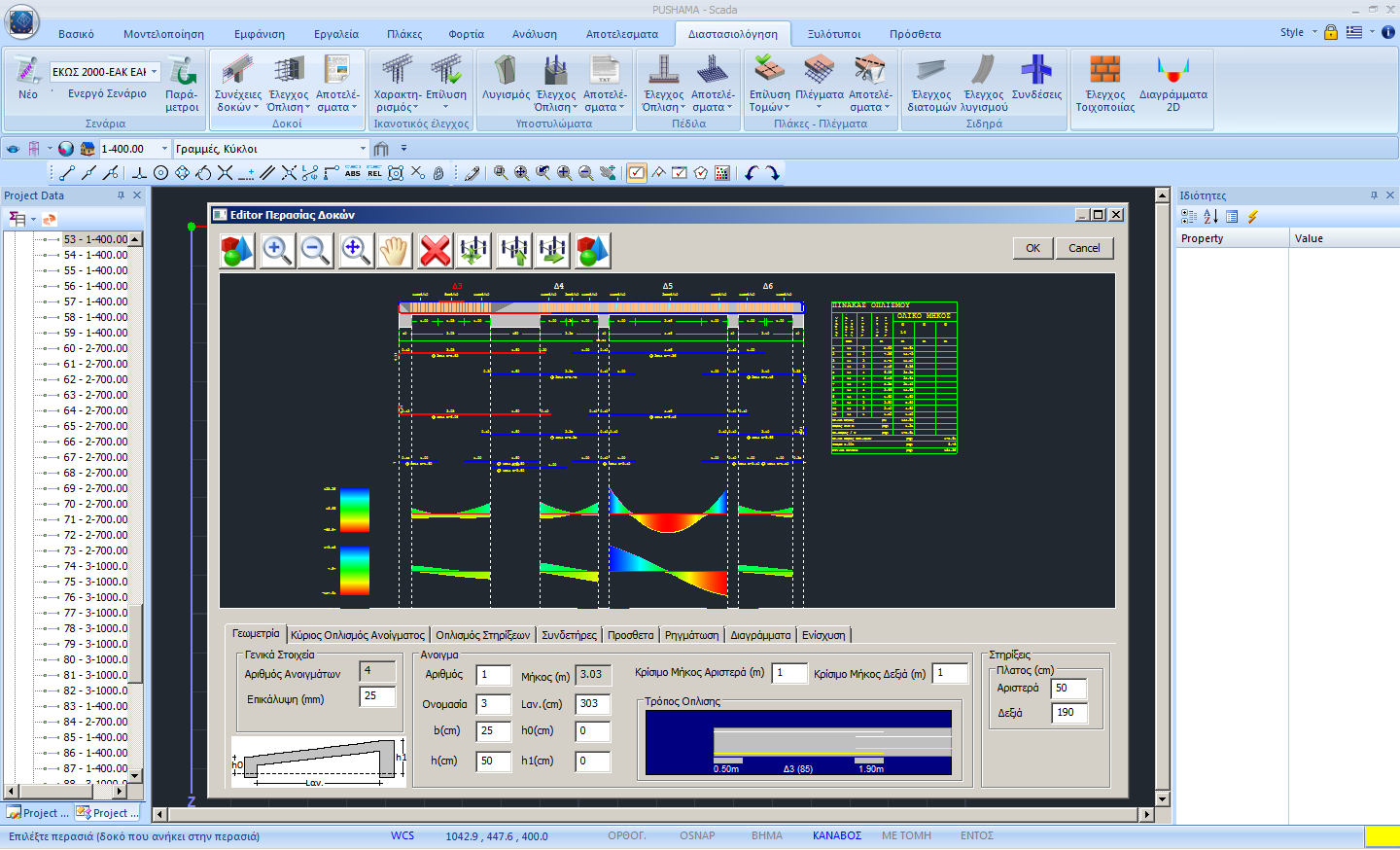Image resolution: width=1400 pixels, height=850 pixels.
Task: Toggle ΟΡΘΟΓ. ortho mode in status bar
Action: click(x=627, y=835)
